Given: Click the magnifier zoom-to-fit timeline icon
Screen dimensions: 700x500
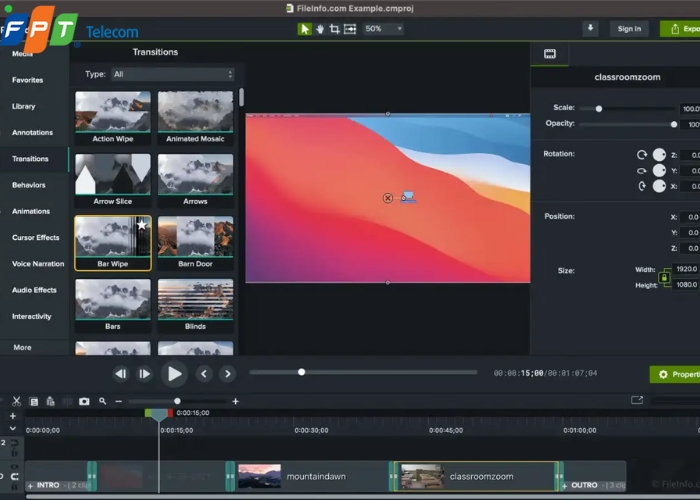Looking at the screenshot, I should coord(103,401).
